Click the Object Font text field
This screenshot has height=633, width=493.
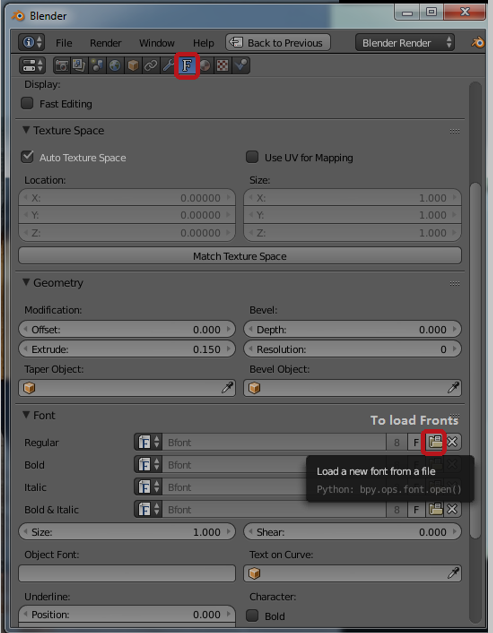click(127, 573)
